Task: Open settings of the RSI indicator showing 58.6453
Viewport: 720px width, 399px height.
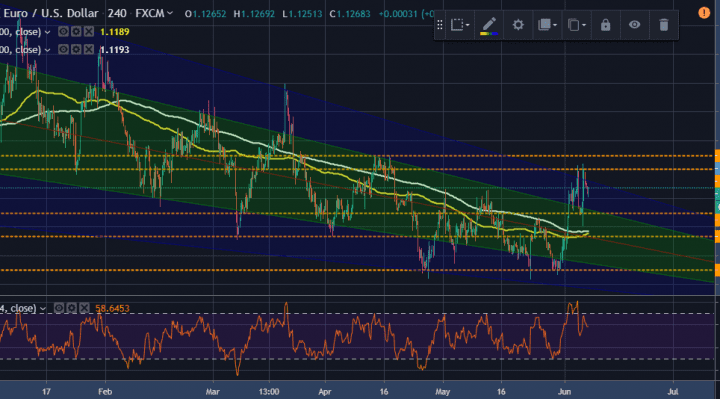Action: pyautogui.click(x=72, y=308)
